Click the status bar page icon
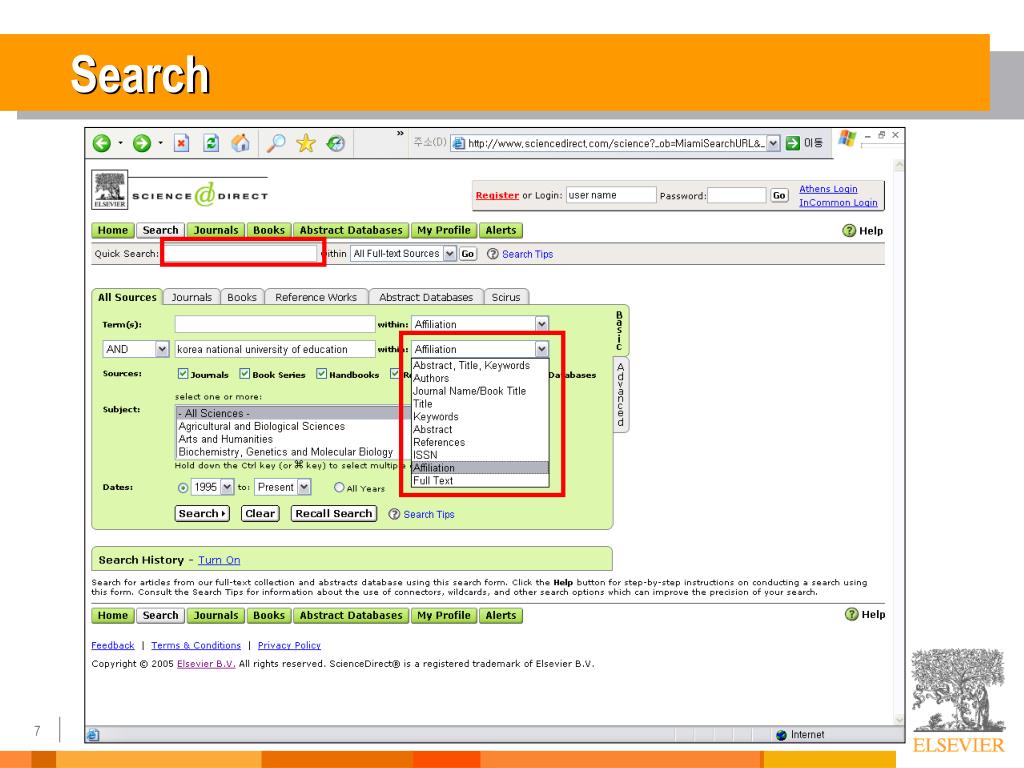 click(93, 735)
